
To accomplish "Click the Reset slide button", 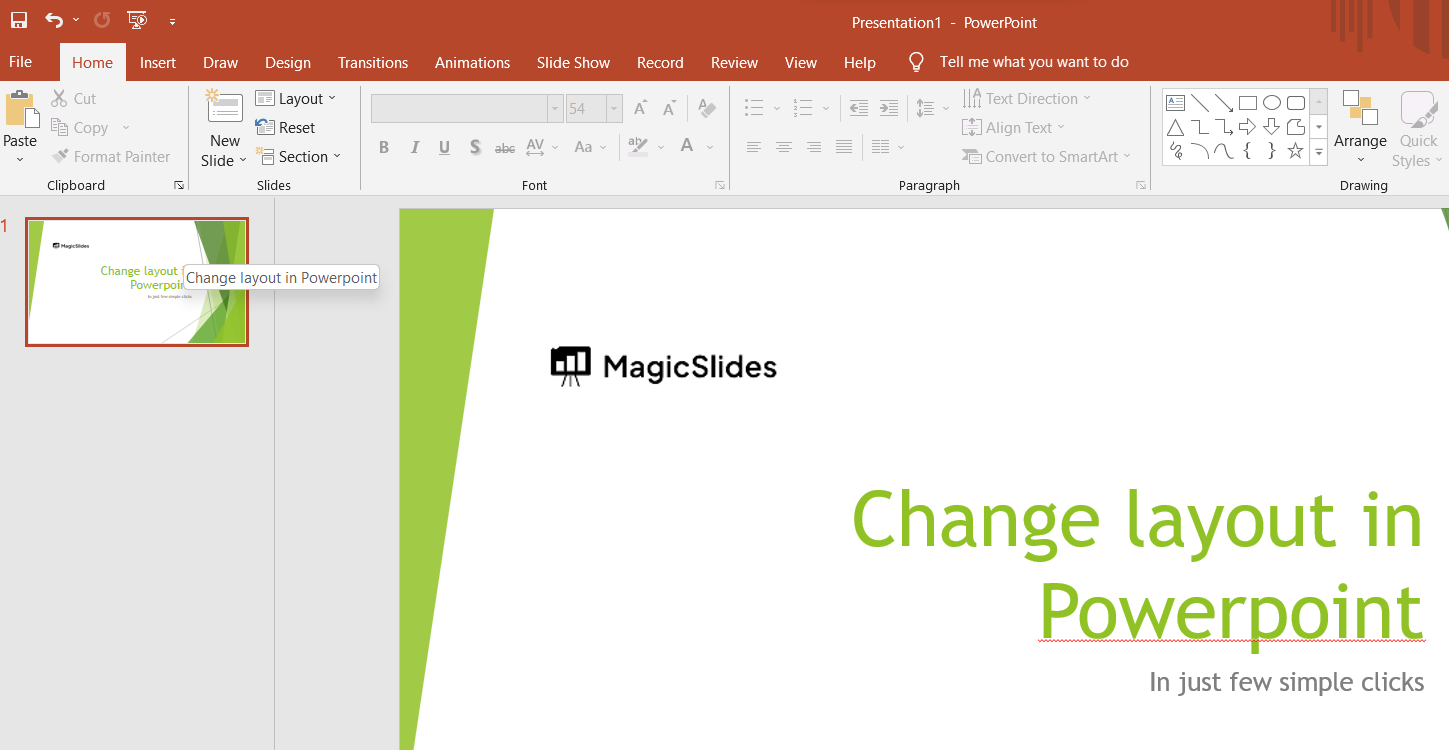I will point(285,127).
